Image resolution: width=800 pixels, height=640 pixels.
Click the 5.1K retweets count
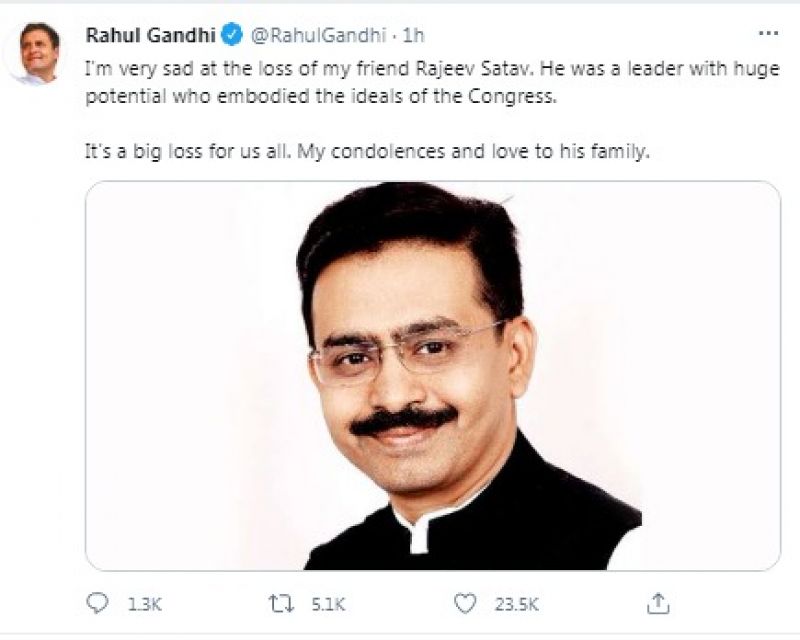click(x=332, y=604)
